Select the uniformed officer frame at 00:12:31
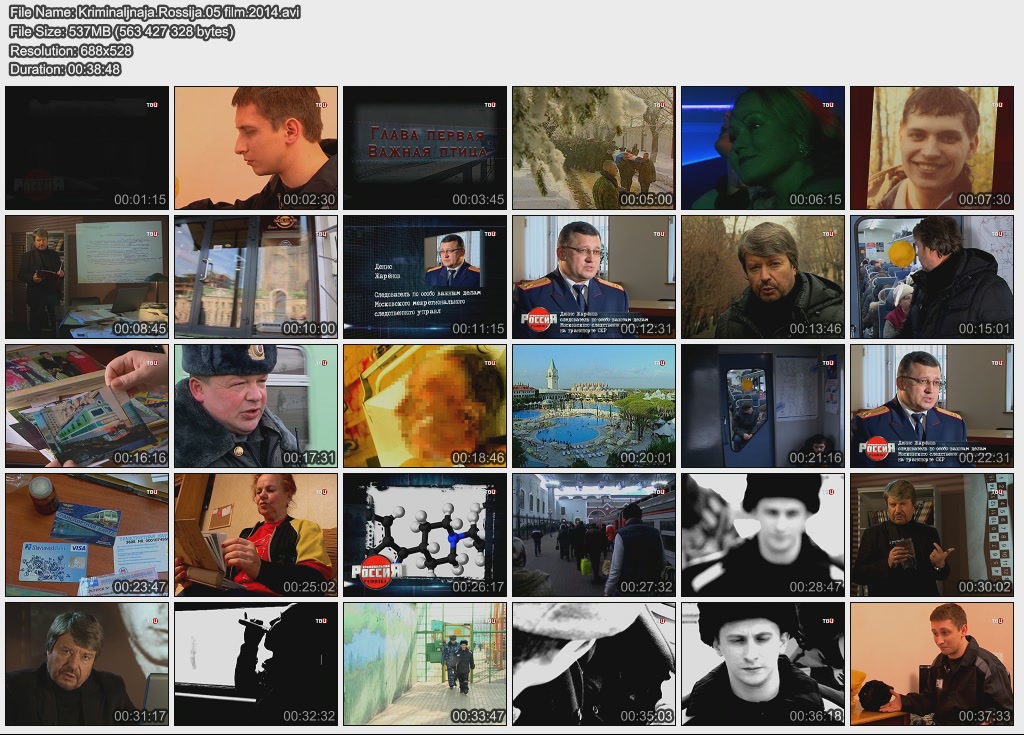The image size is (1024, 735). point(594,277)
